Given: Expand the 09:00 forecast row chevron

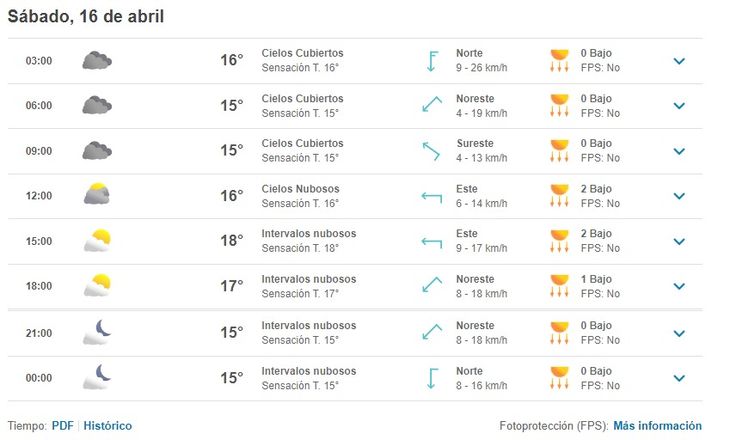Looking at the screenshot, I should 679,151.
